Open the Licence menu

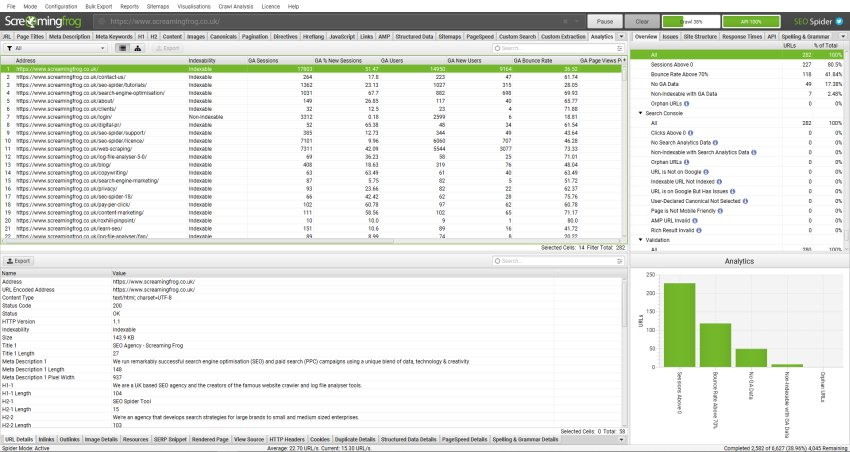click(x=271, y=7)
